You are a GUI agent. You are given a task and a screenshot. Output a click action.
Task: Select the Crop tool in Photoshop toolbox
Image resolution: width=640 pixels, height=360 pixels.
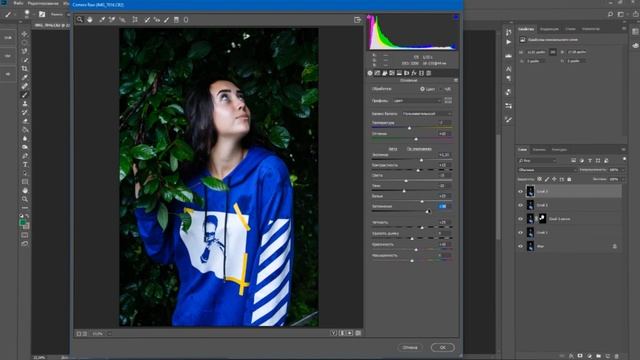(25, 69)
